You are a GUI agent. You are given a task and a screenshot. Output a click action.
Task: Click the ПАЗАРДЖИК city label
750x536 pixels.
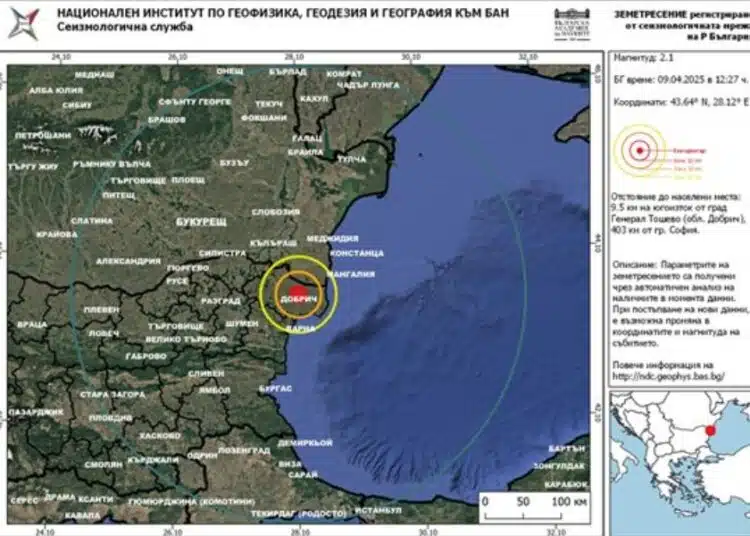(36, 412)
